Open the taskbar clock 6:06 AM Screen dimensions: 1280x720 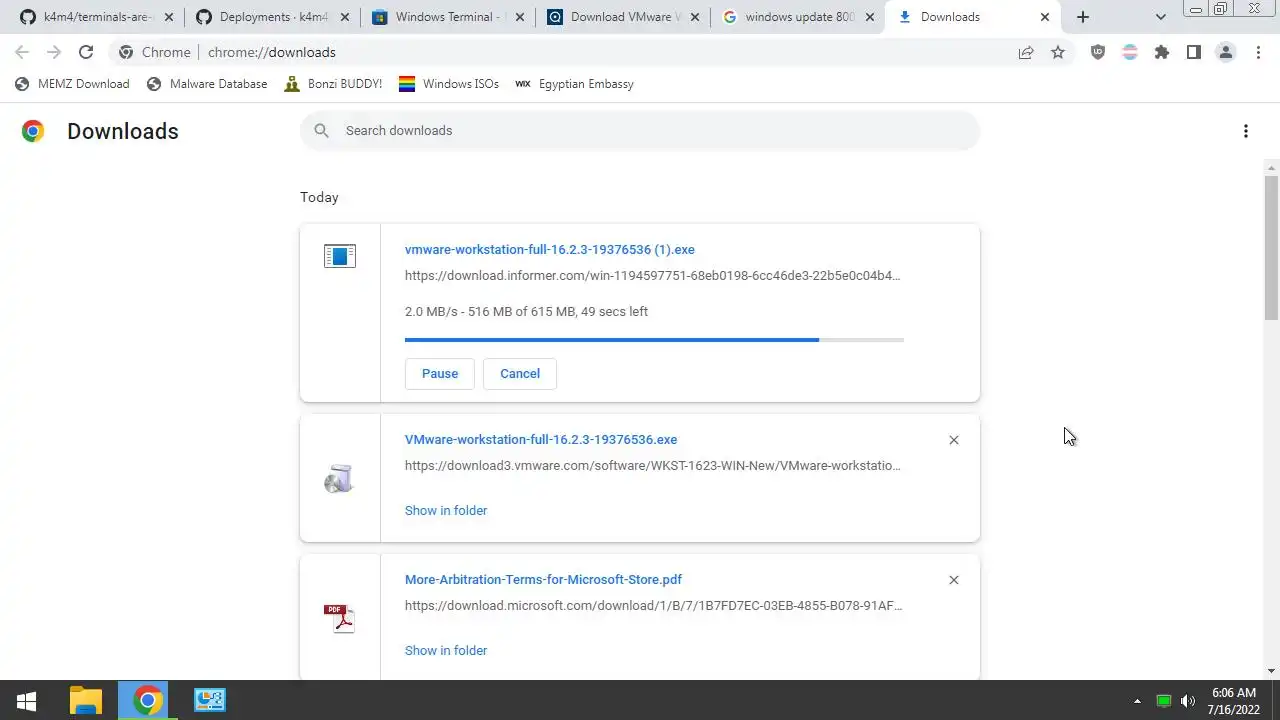1234,701
